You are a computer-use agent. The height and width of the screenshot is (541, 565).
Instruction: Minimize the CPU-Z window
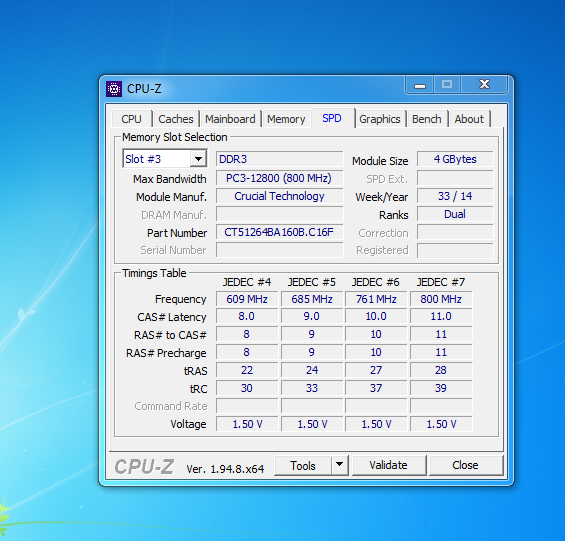[420, 85]
